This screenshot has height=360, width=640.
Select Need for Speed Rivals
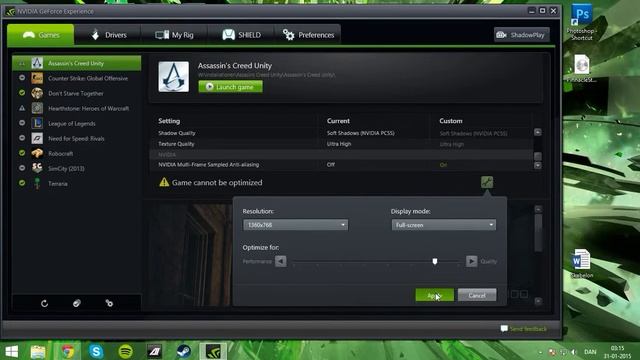click(77, 139)
